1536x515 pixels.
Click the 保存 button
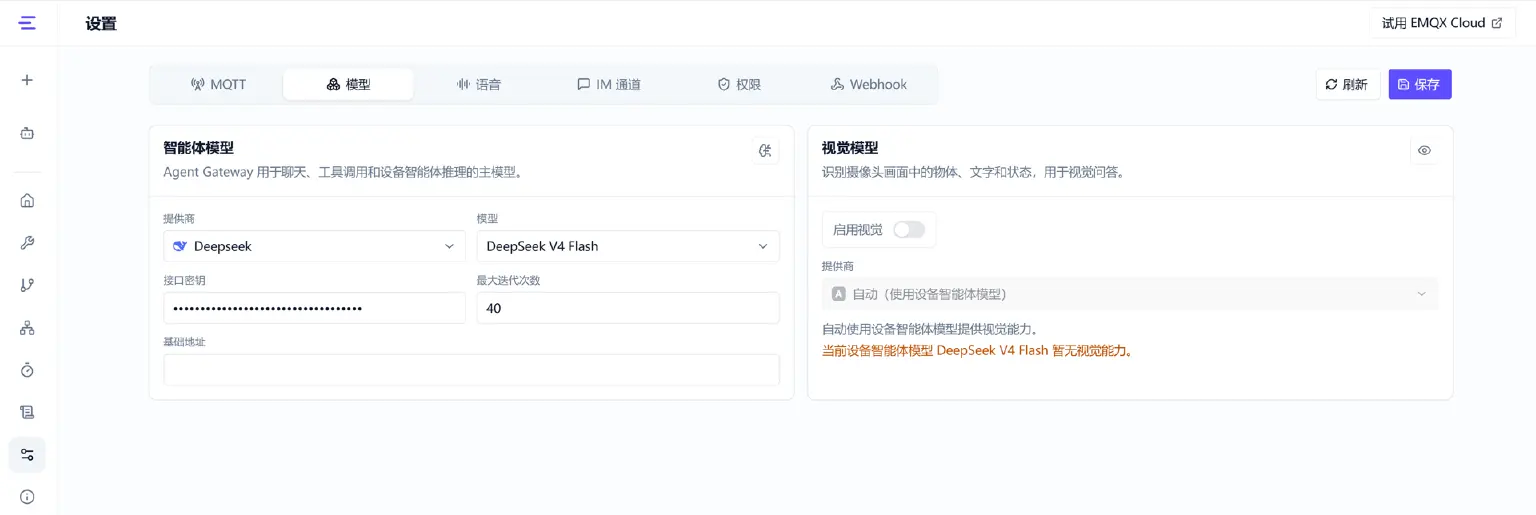pos(1420,84)
